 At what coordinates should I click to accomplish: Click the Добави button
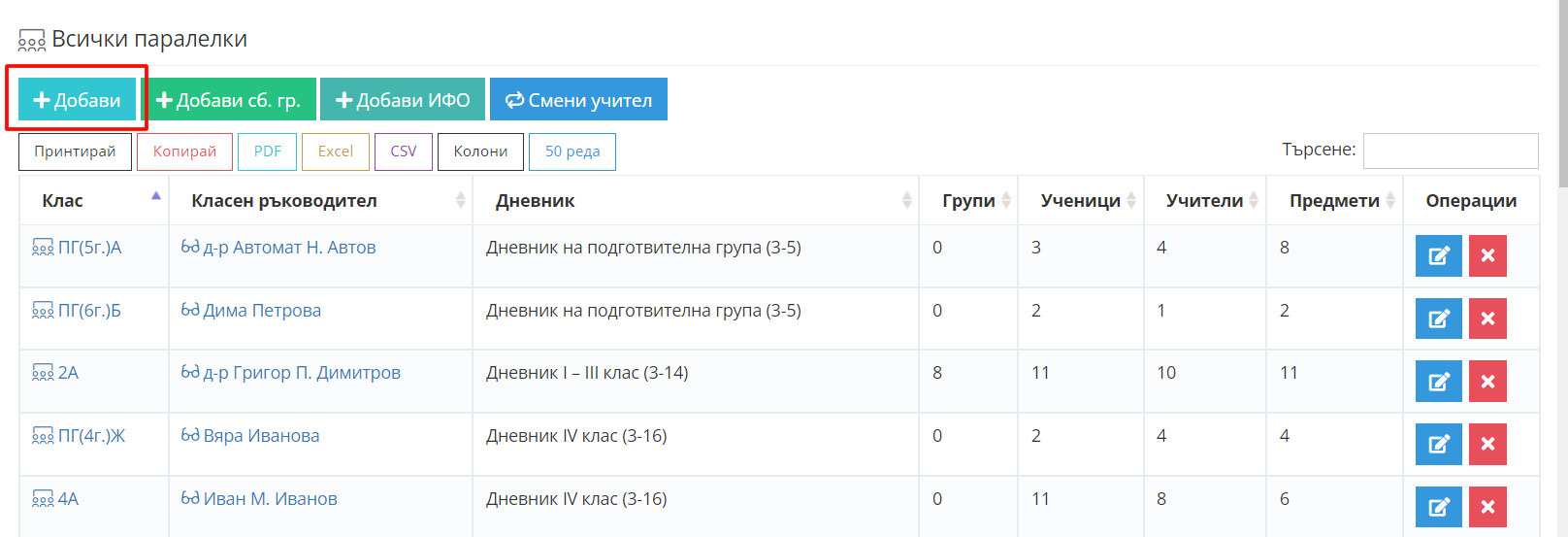click(77, 100)
